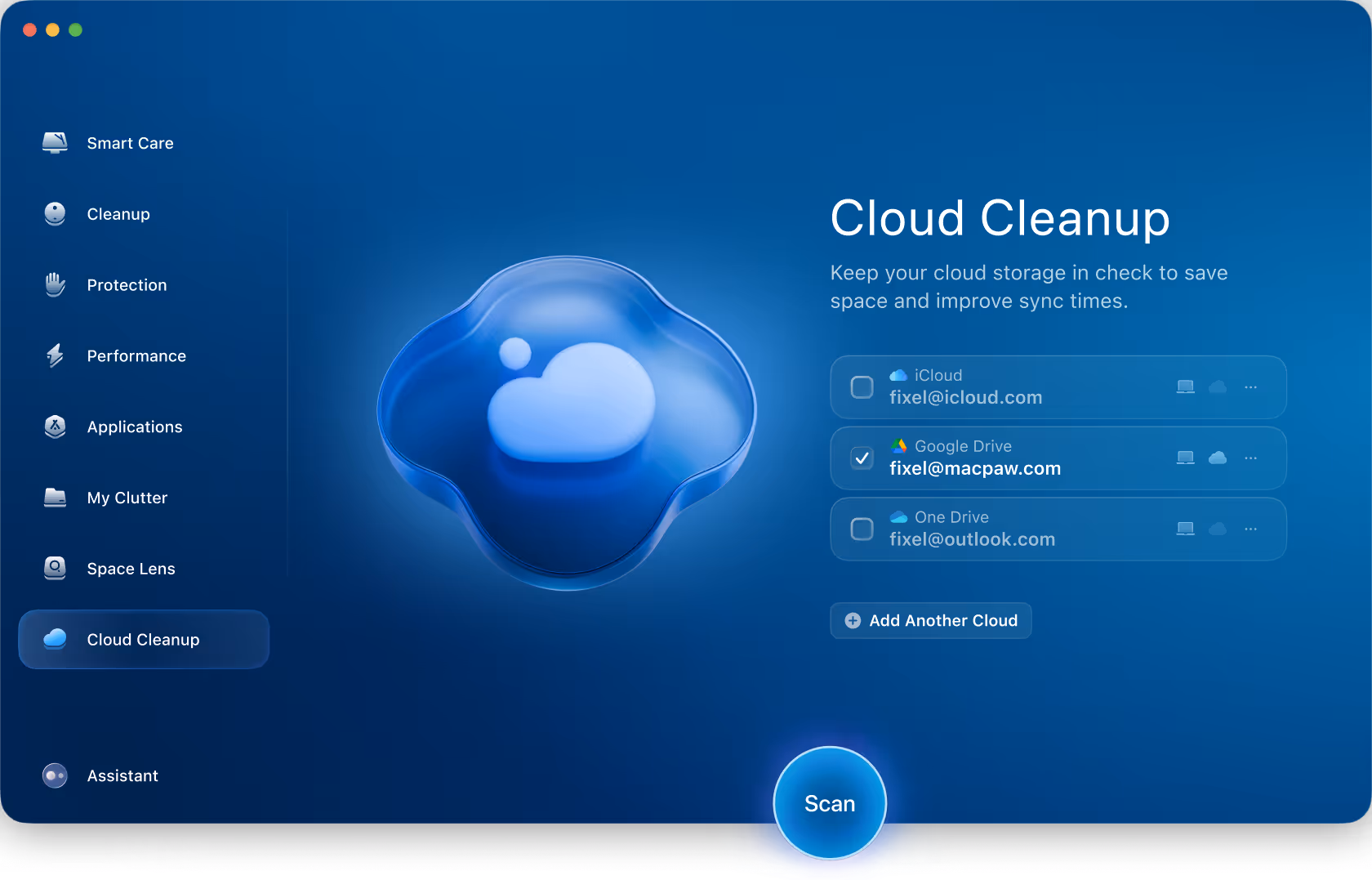
Task: Minimize the window with the yellow button
Action: pyautogui.click(x=52, y=30)
